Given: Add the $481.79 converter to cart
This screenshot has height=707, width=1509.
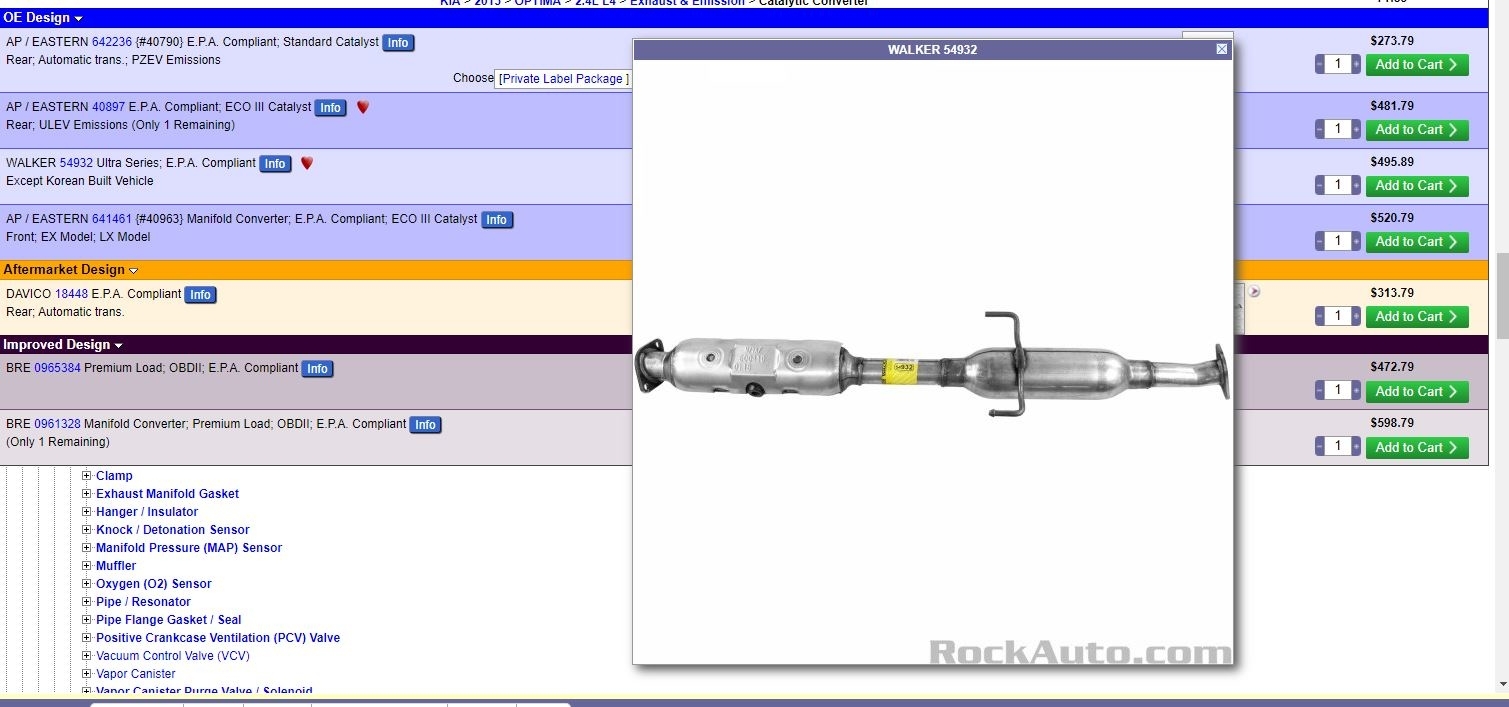Looking at the screenshot, I should pyautogui.click(x=1417, y=129).
